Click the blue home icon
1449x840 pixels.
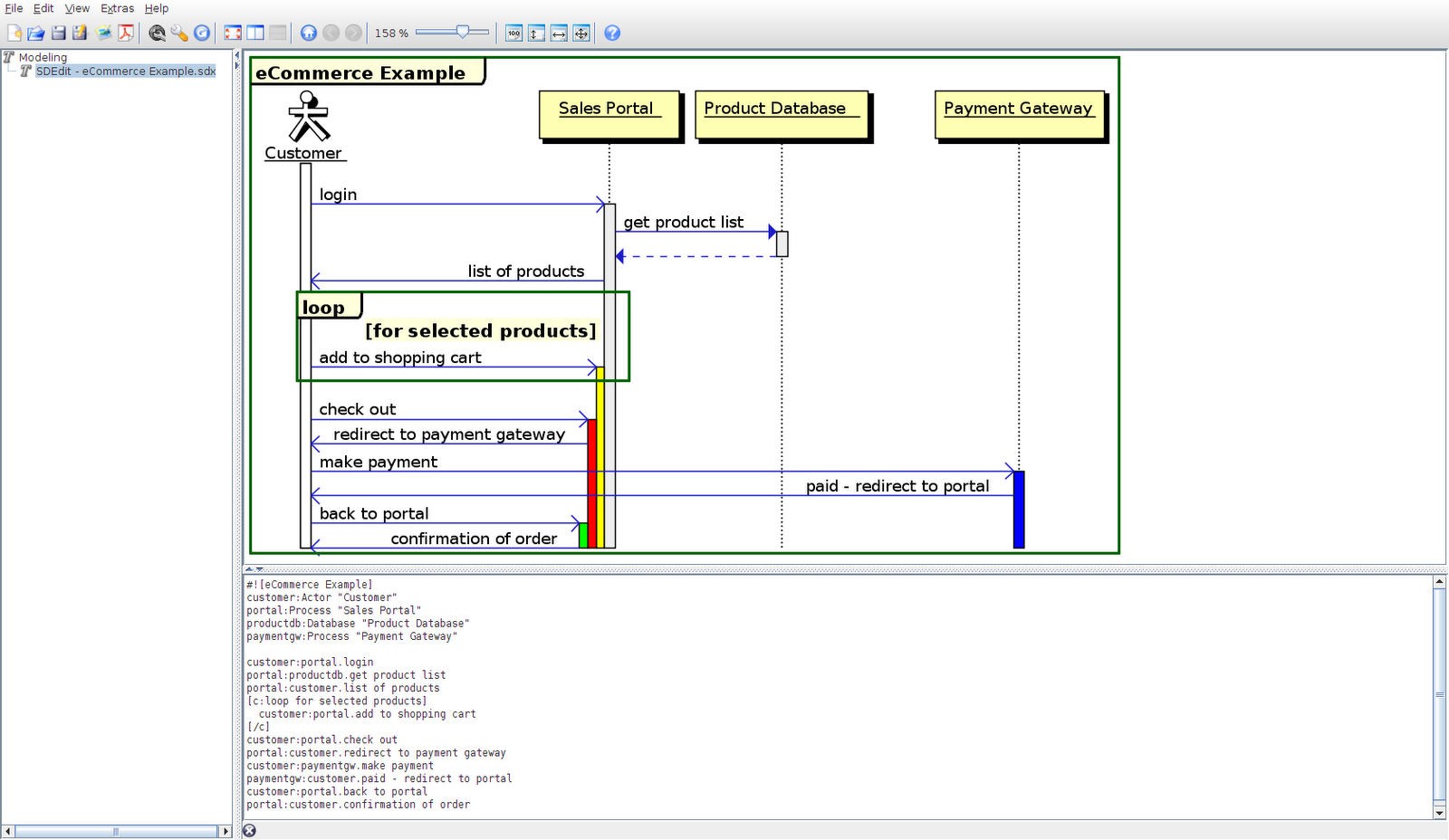point(309,33)
